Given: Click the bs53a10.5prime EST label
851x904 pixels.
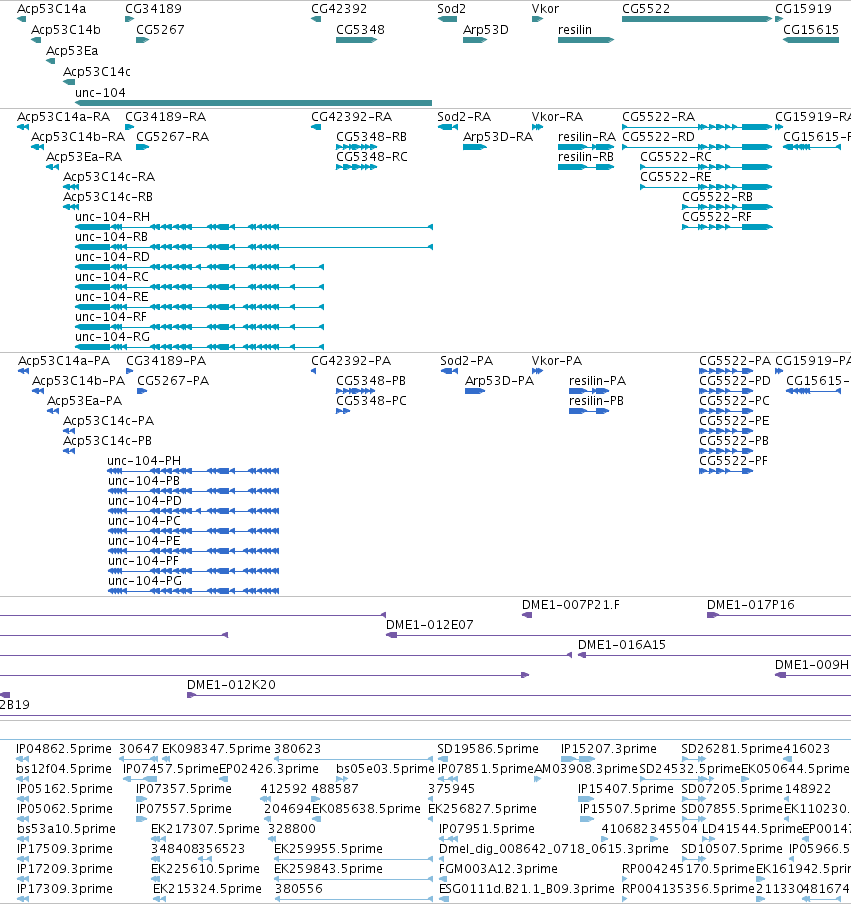Looking at the screenshot, I should tap(66, 829).
